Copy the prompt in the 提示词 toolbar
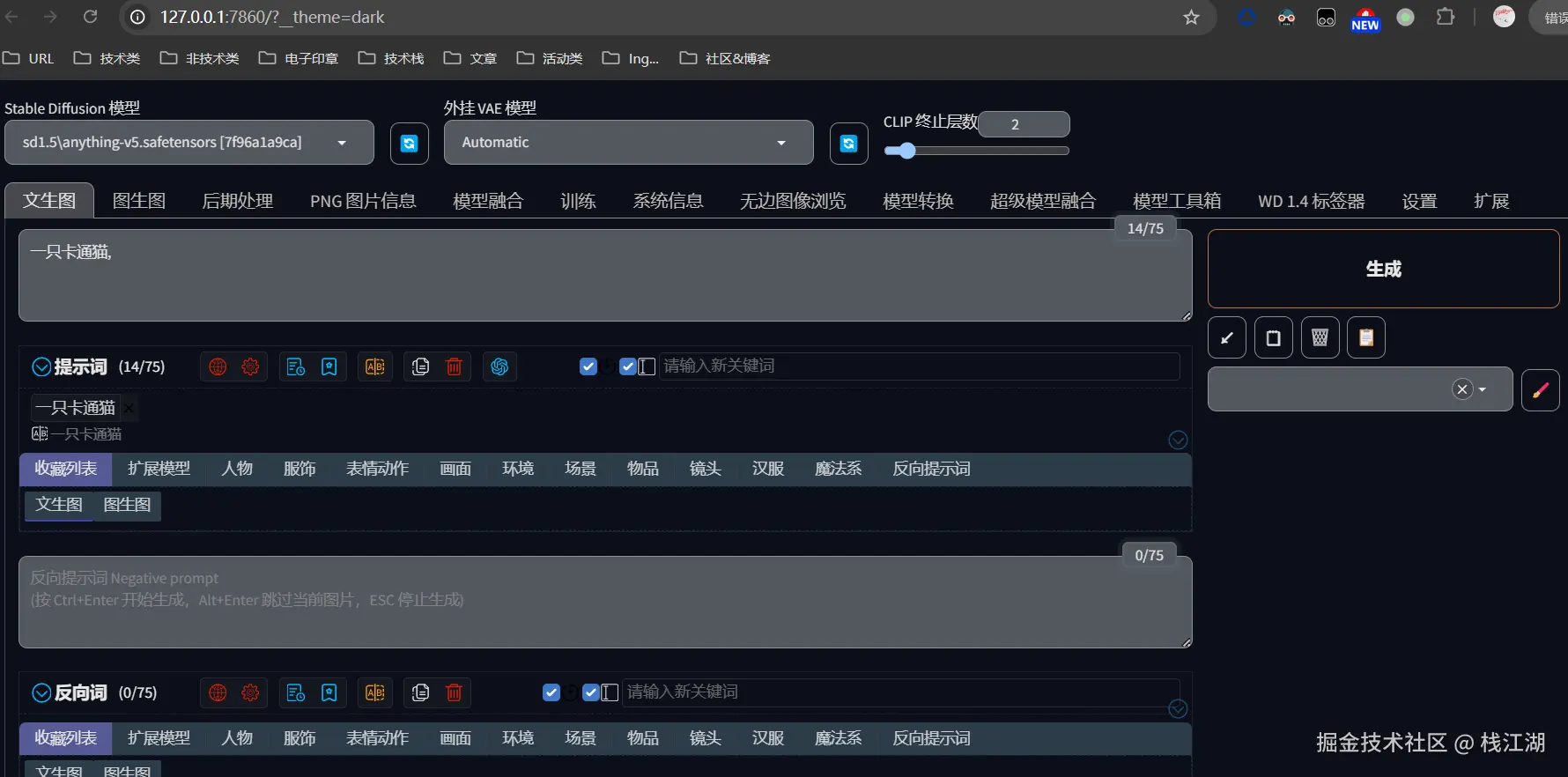This screenshot has height=777, width=1568. pos(420,366)
